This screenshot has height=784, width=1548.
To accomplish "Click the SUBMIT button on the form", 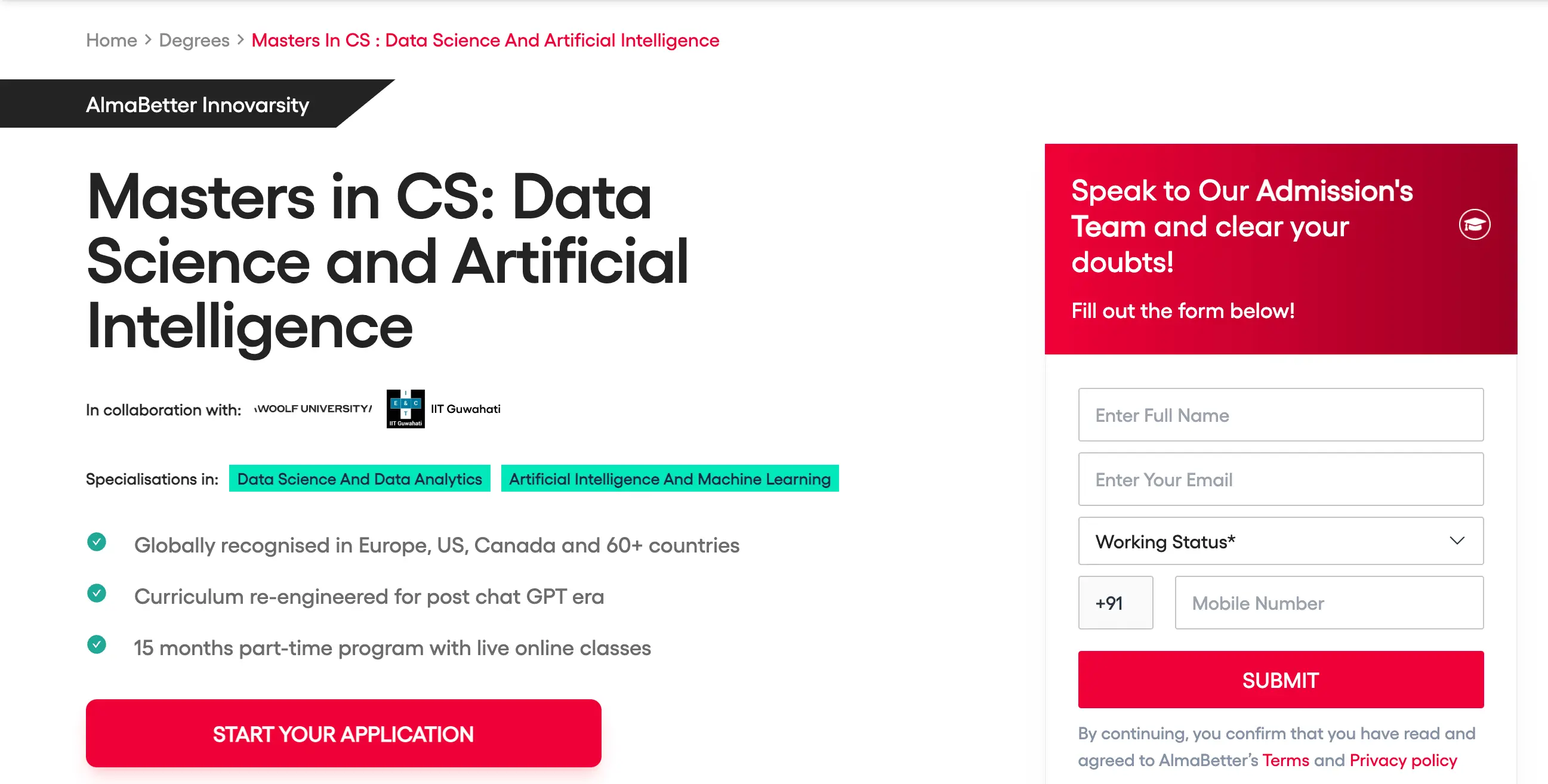I will 1281,680.
